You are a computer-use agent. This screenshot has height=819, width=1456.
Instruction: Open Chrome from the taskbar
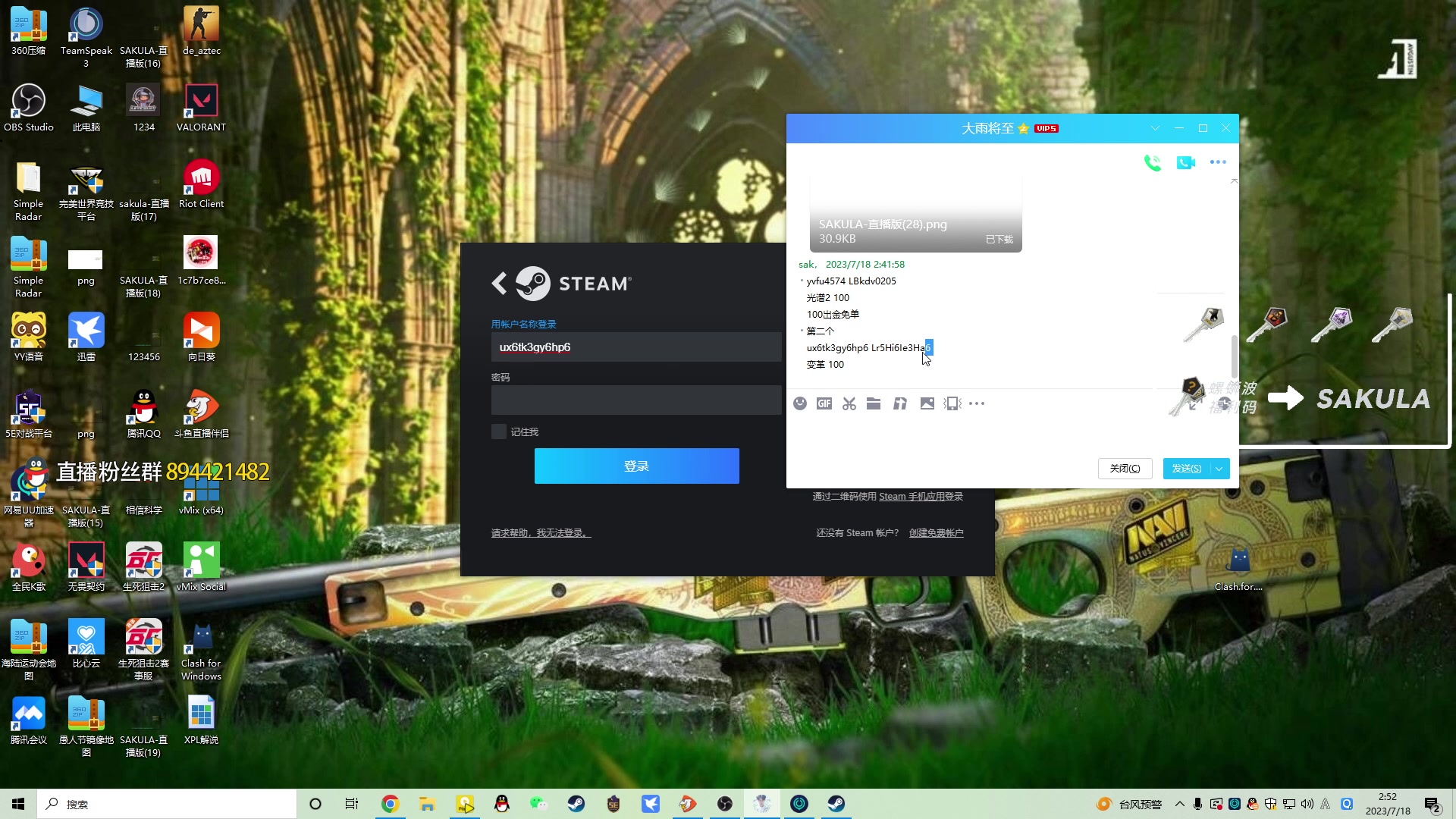(x=390, y=804)
